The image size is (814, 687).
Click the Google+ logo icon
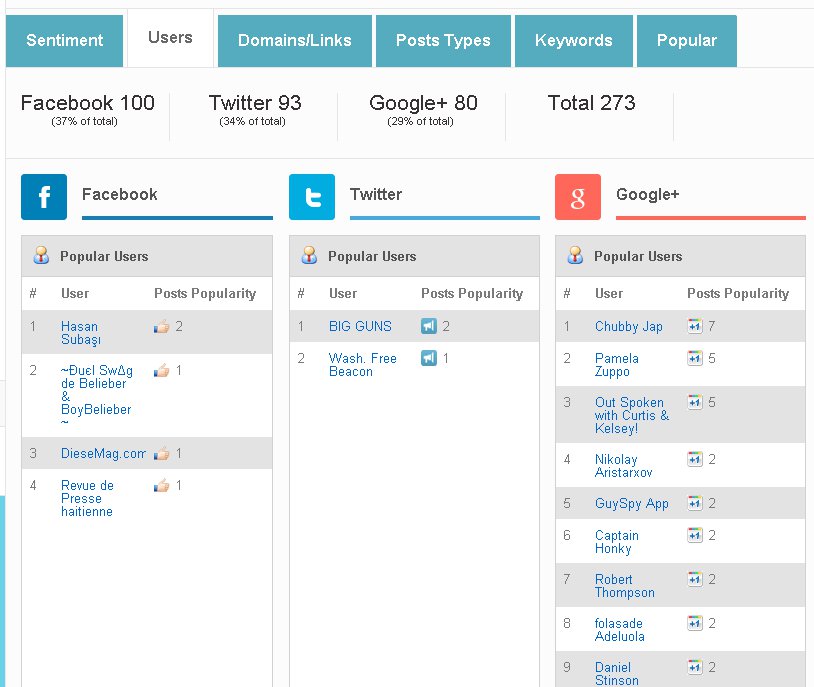click(x=578, y=197)
